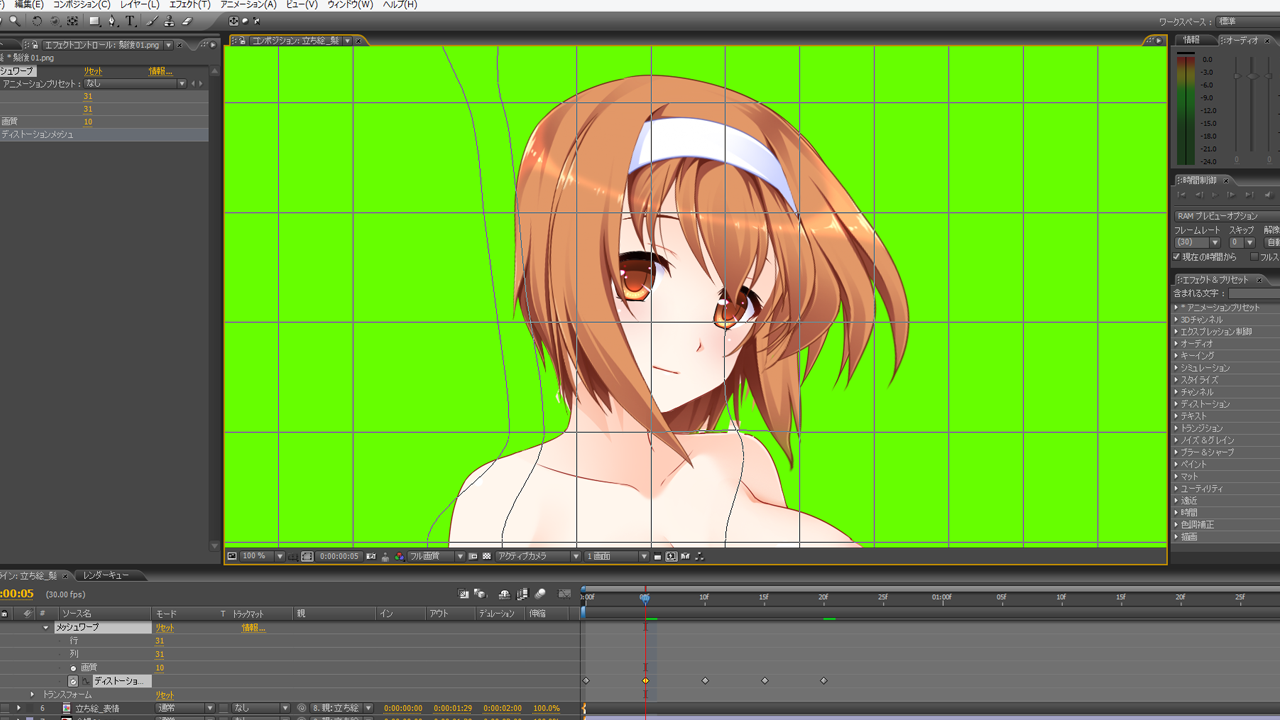Click current time 0:00:00:05 in viewer footer
The width and height of the screenshot is (1280, 720).
[x=339, y=556]
